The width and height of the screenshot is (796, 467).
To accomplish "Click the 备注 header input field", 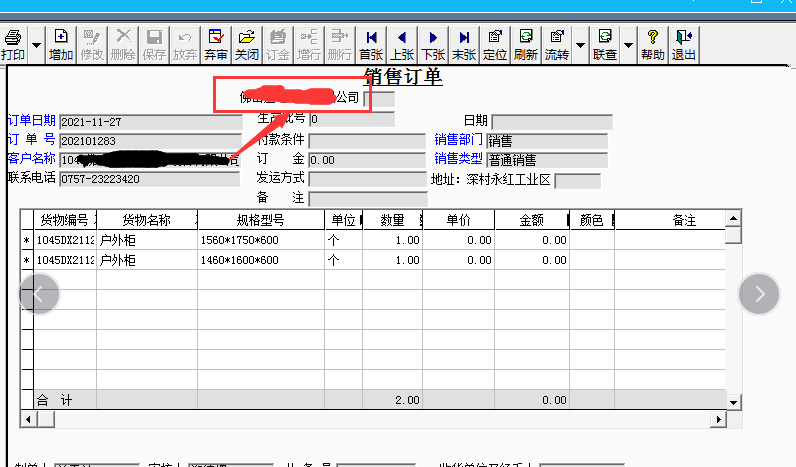I will [368, 198].
